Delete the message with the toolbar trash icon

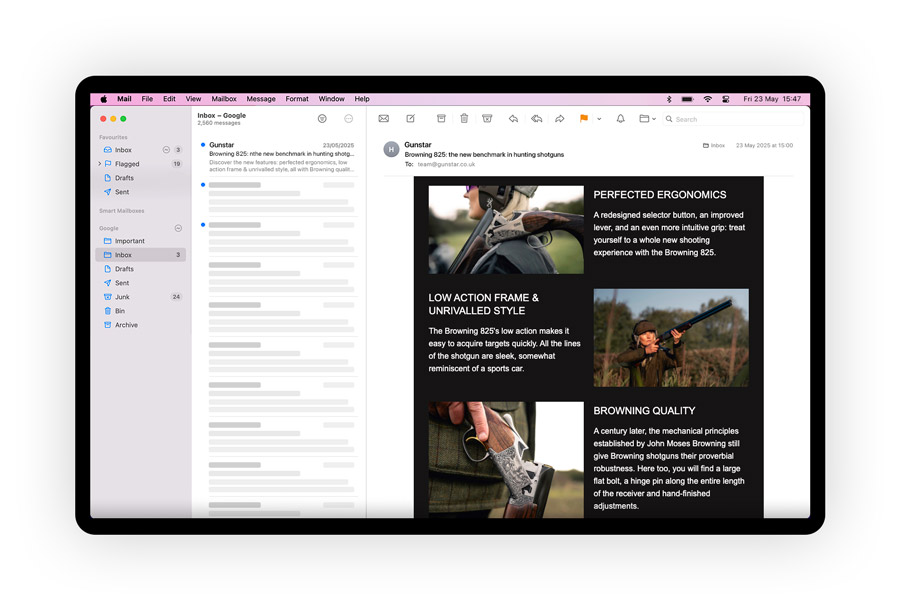(x=464, y=119)
